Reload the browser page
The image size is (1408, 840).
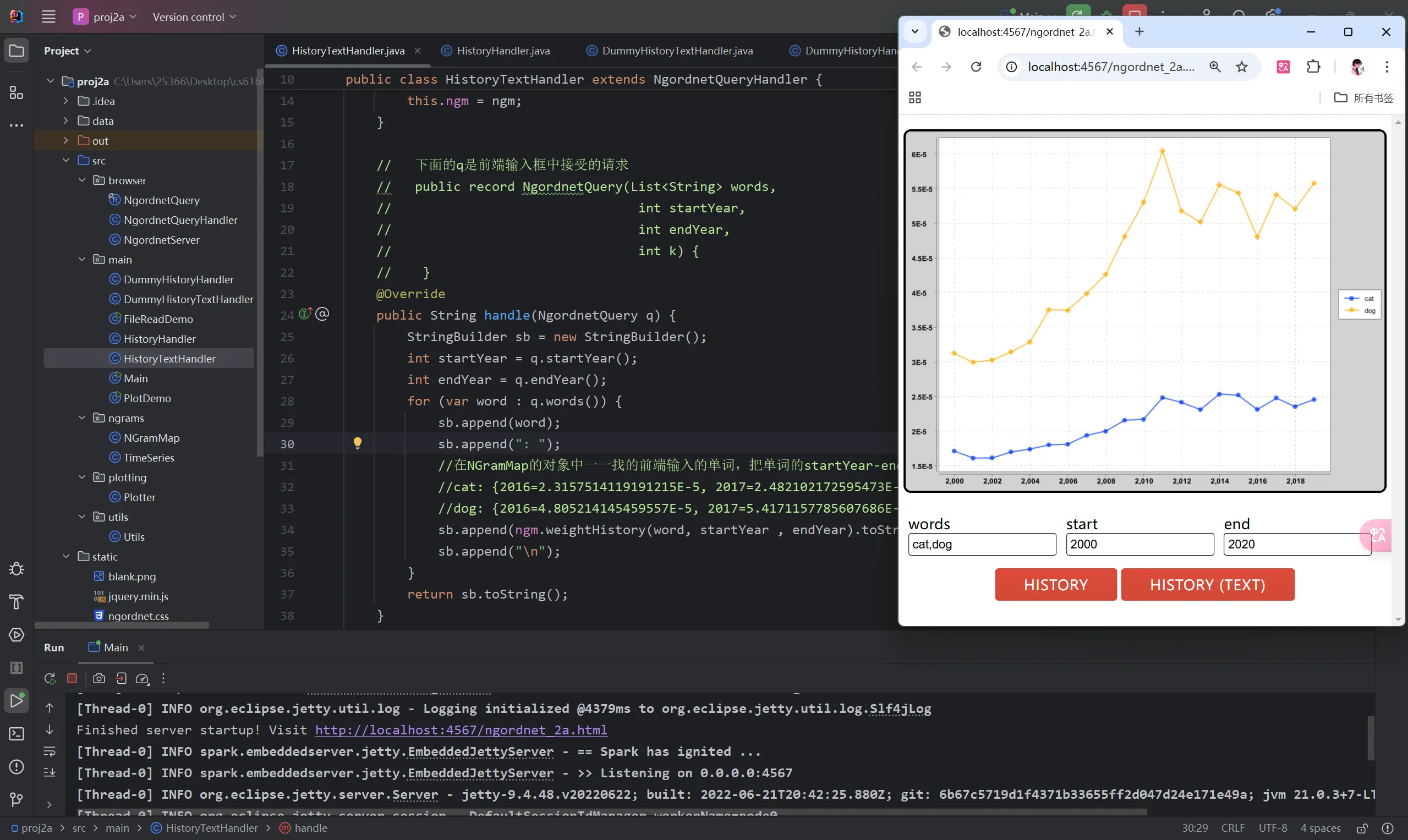pos(976,67)
